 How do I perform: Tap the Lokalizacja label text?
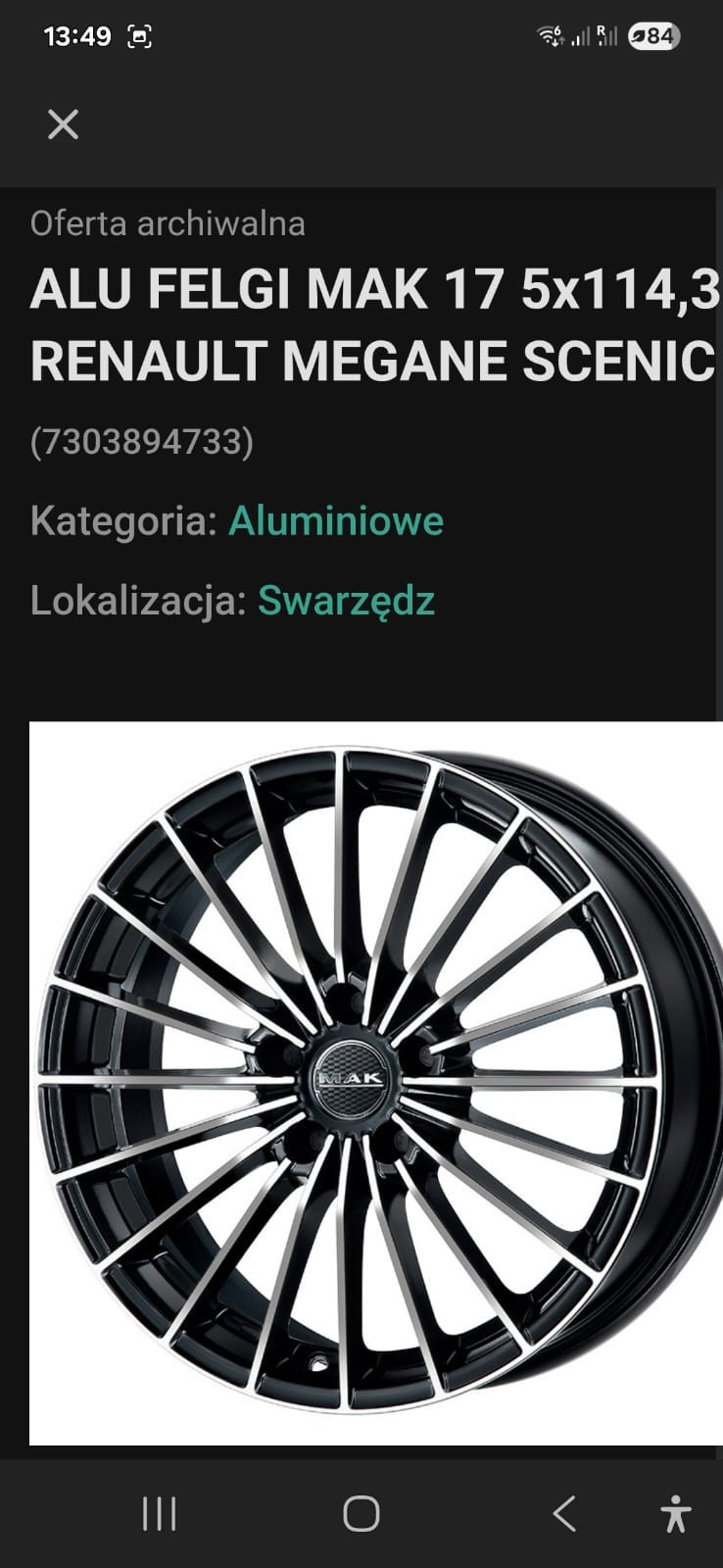(x=138, y=601)
